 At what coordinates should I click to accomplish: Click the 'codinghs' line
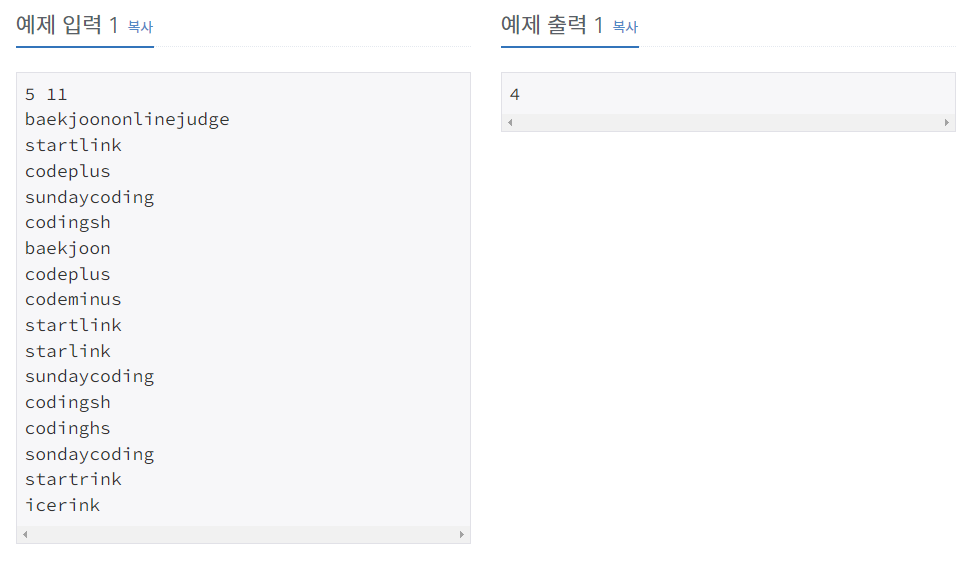pos(68,428)
